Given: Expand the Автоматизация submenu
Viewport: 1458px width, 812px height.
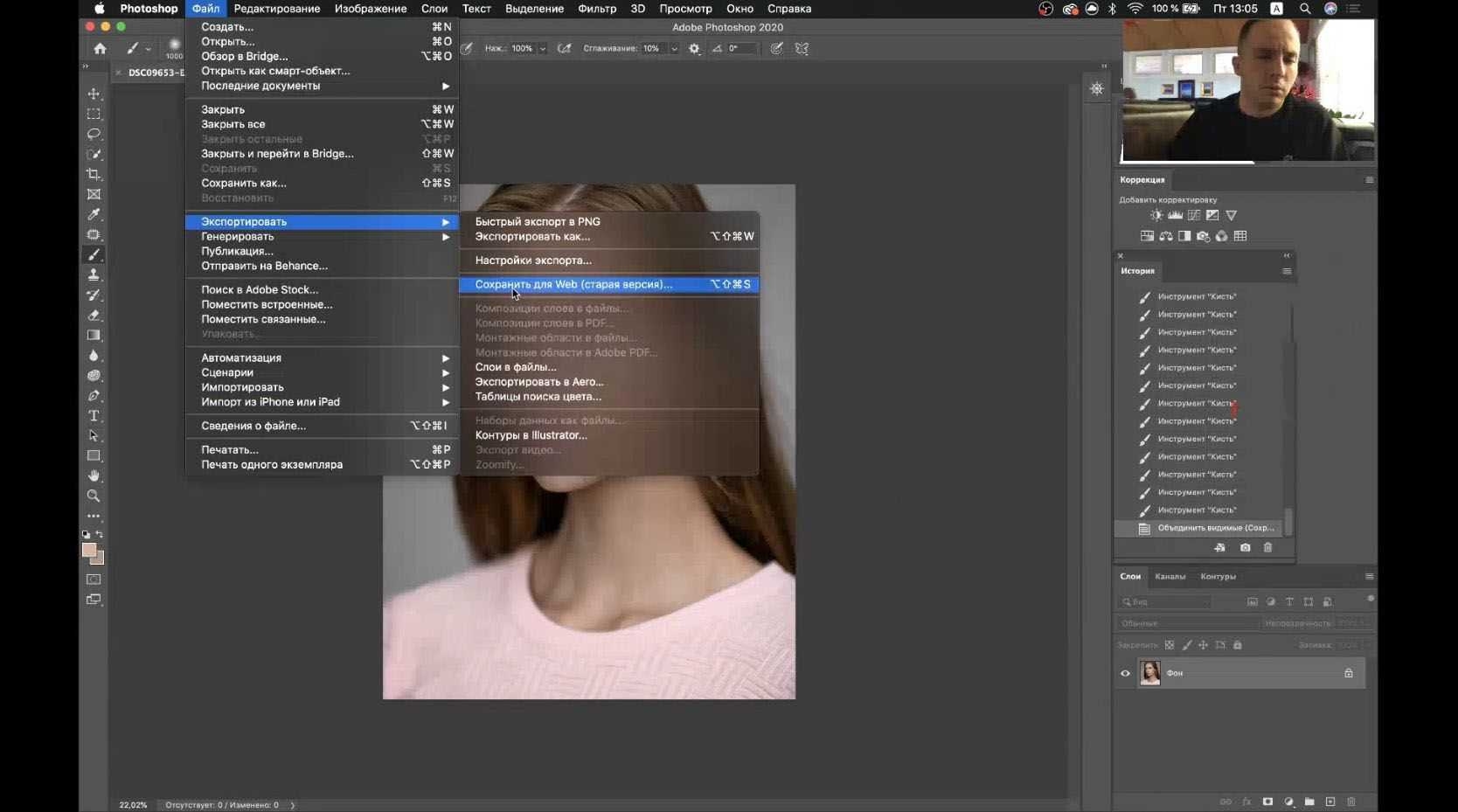Looking at the screenshot, I should [x=322, y=357].
